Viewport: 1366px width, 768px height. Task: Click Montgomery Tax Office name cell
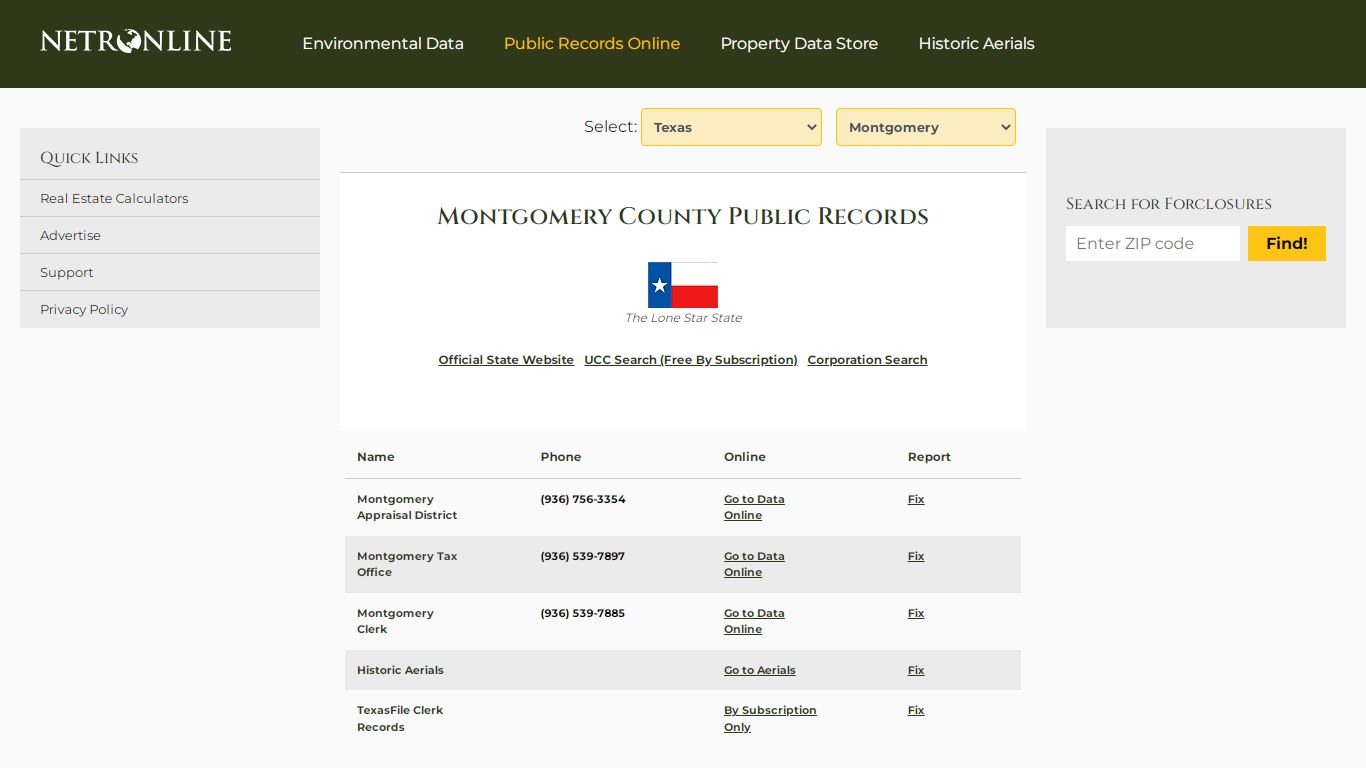pyautogui.click(x=407, y=564)
